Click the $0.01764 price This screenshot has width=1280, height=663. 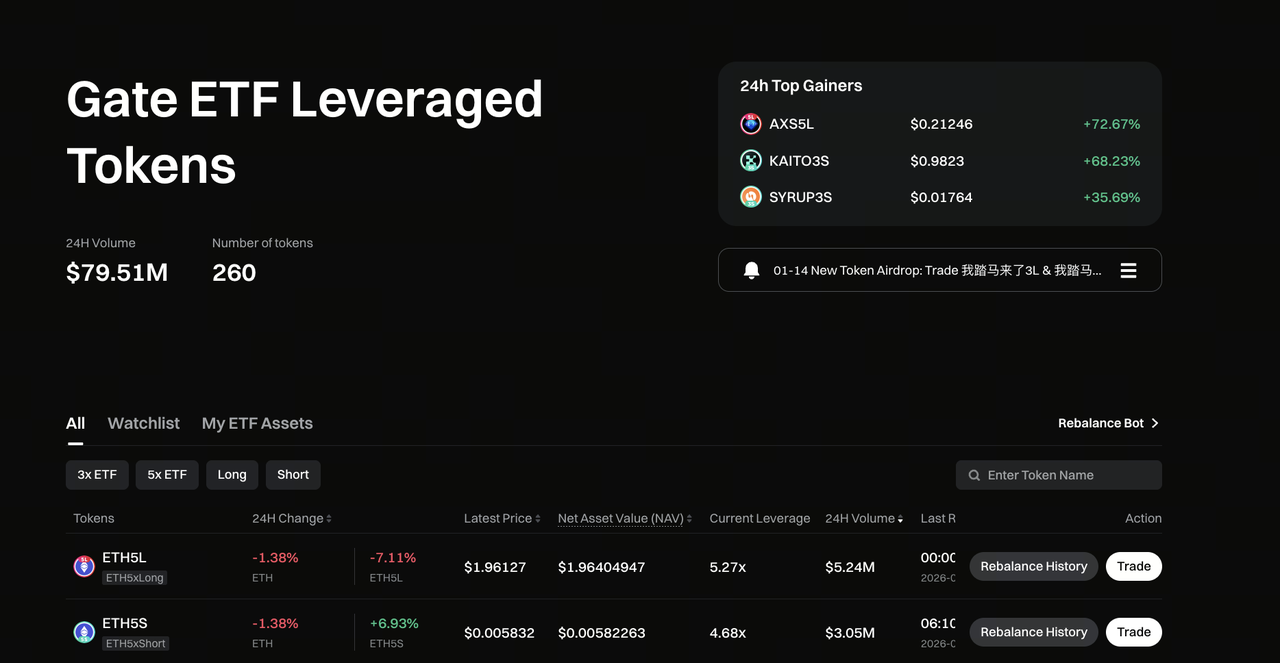[941, 197]
